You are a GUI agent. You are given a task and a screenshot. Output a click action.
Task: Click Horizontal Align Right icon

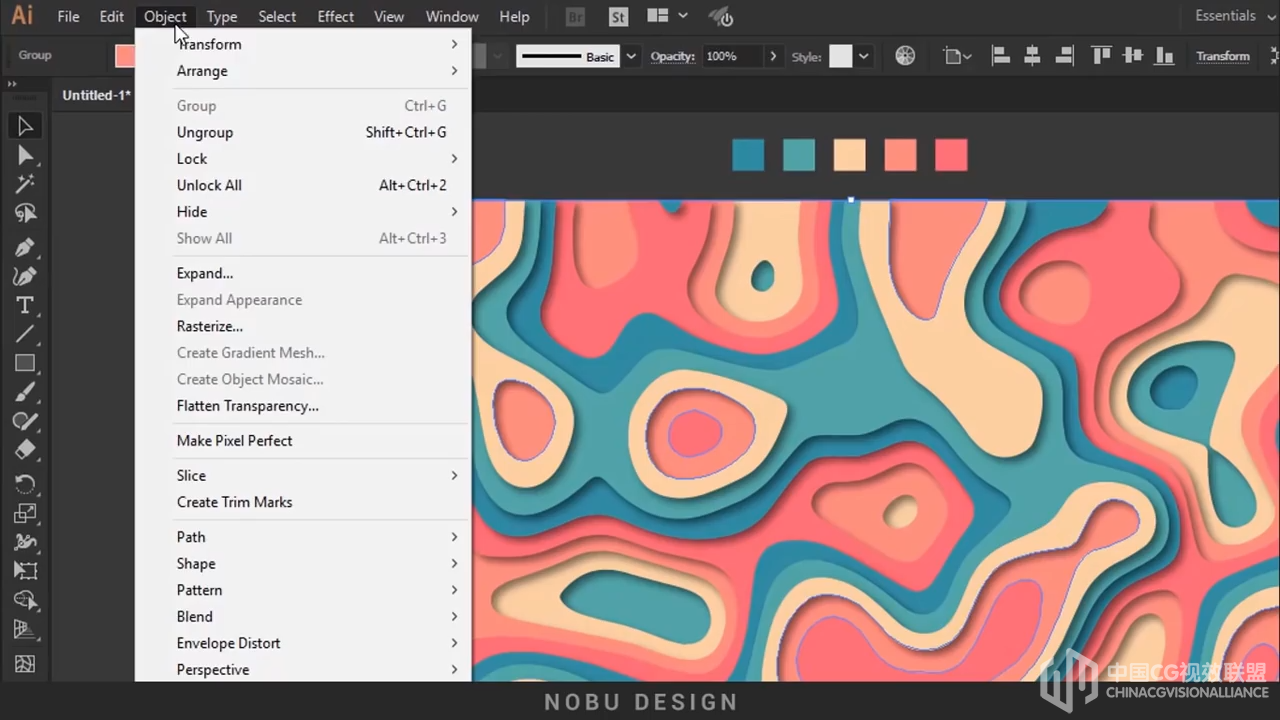[1064, 56]
